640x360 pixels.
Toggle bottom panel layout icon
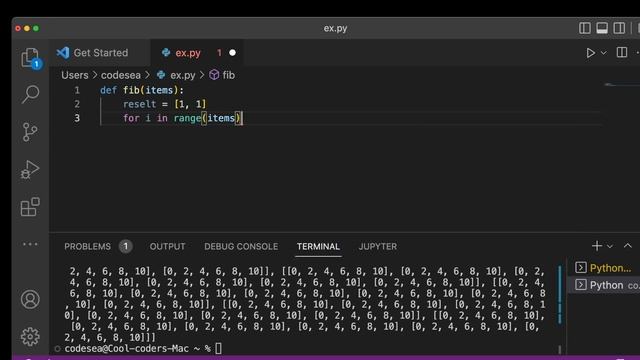point(602,28)
